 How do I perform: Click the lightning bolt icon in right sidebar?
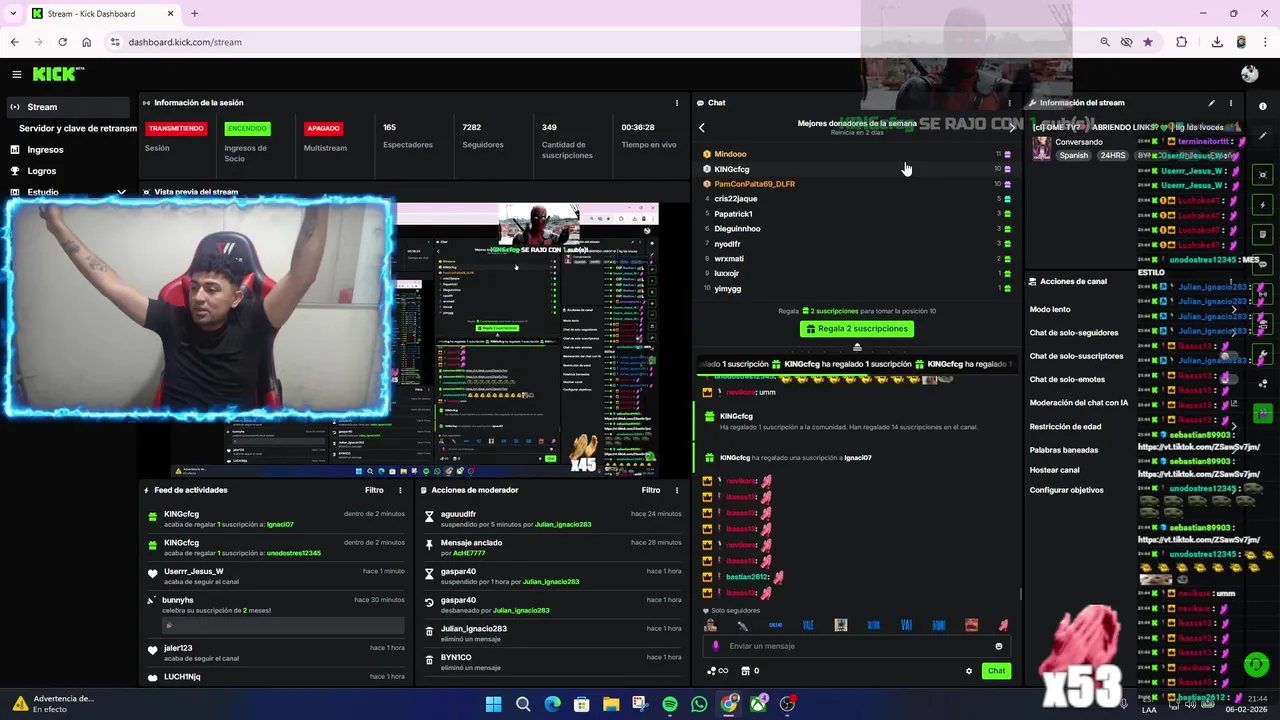point(1263,205)
